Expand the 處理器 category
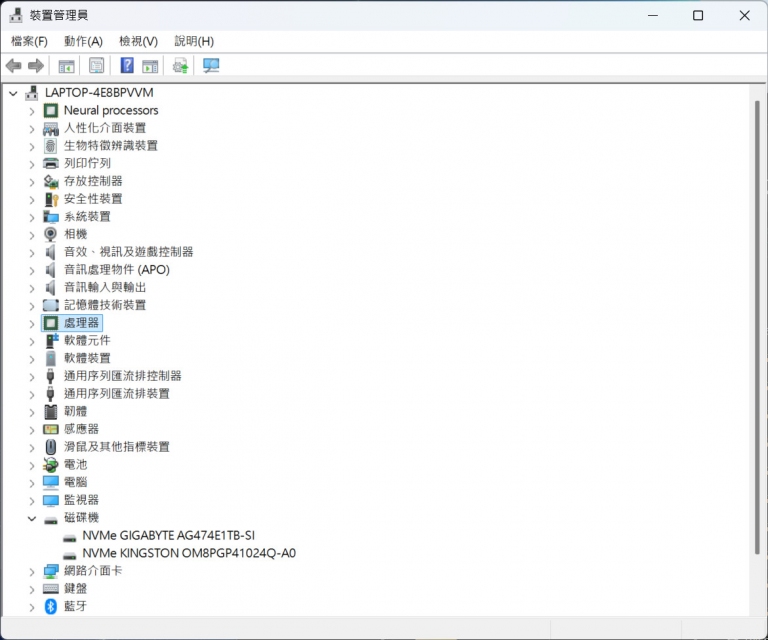This screenshot has height=640, width=768. 32,324
